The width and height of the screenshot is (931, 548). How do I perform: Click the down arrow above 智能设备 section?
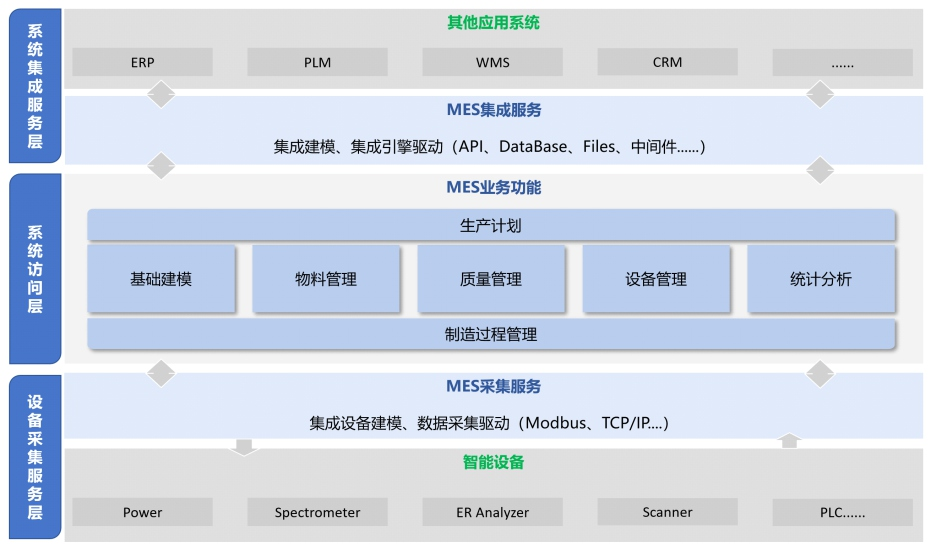tap(244, 447)
